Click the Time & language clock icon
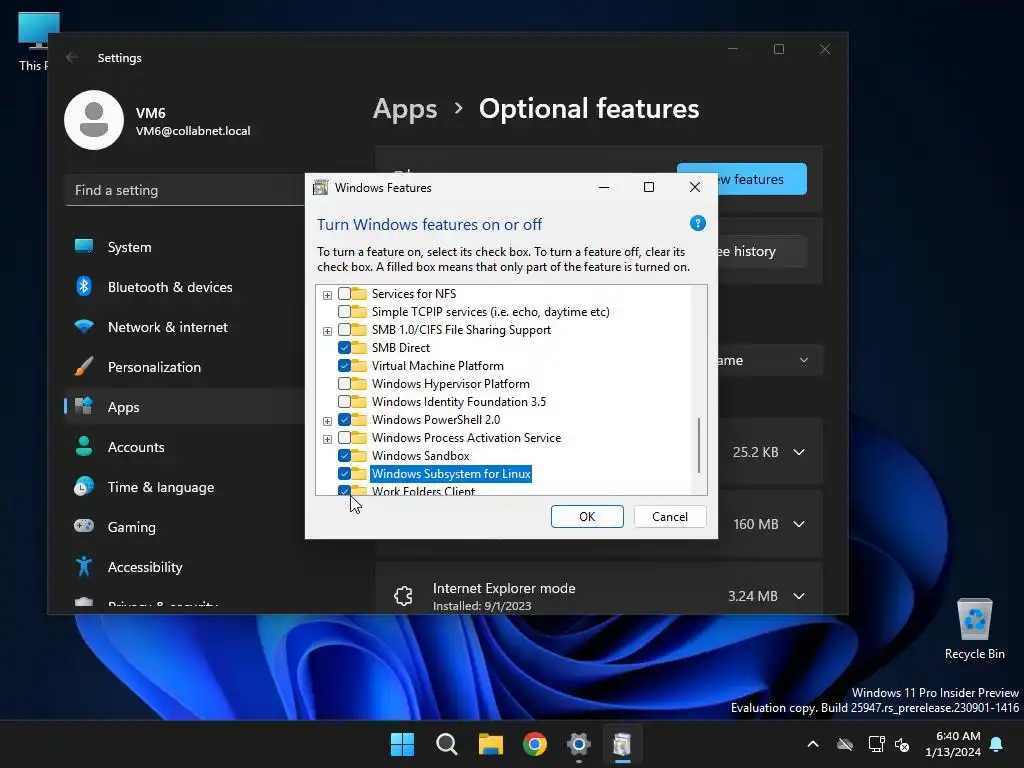This screenshot has width=1024, height=768. (x=84, y=487)
